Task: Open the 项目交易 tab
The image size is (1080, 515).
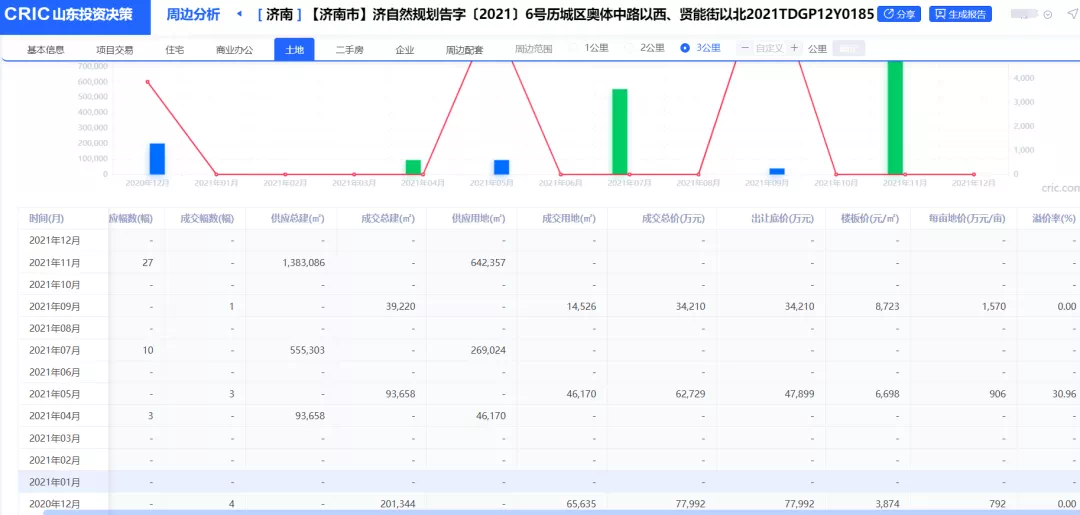Action: coord(115,49)
